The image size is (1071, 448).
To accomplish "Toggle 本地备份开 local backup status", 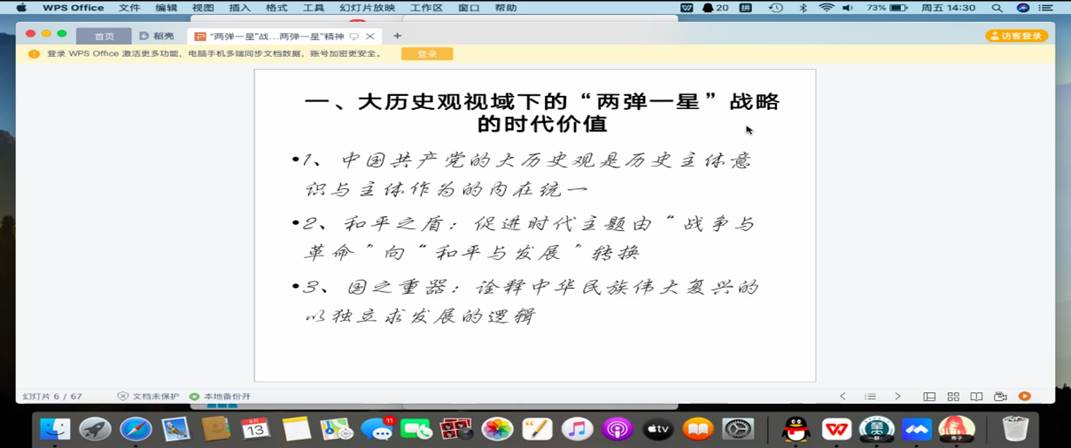I will tap(221, 396).
